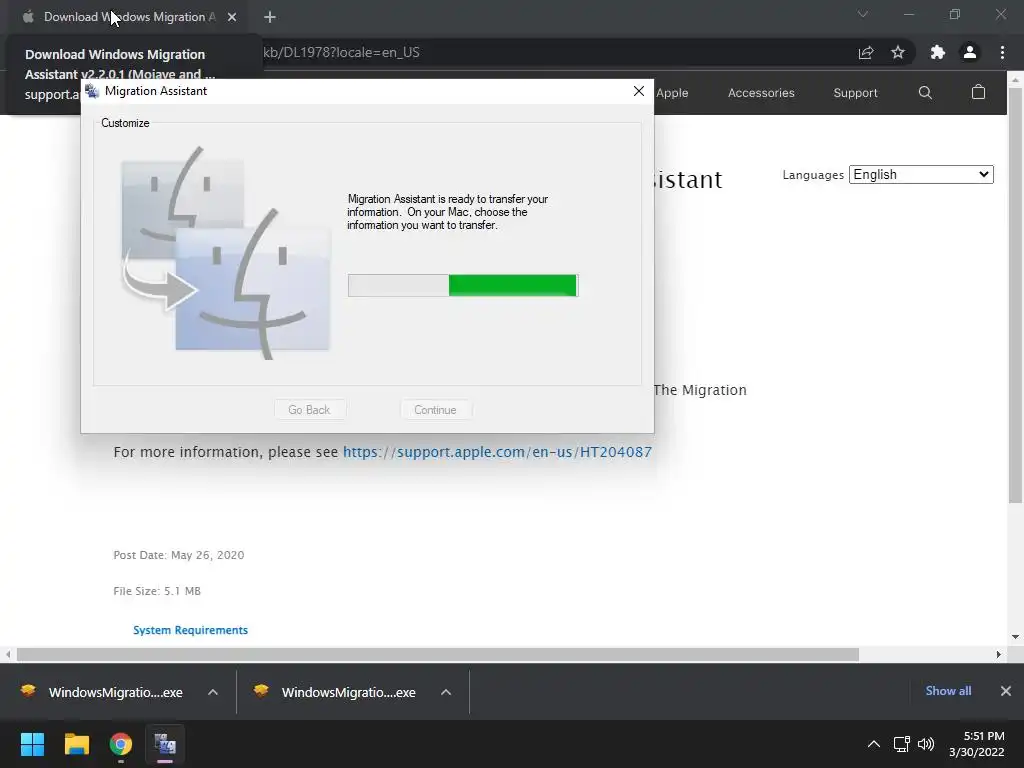The image size is (1024, 768).
Task: Click the green transfer progress bar
Action: [463, 285]
